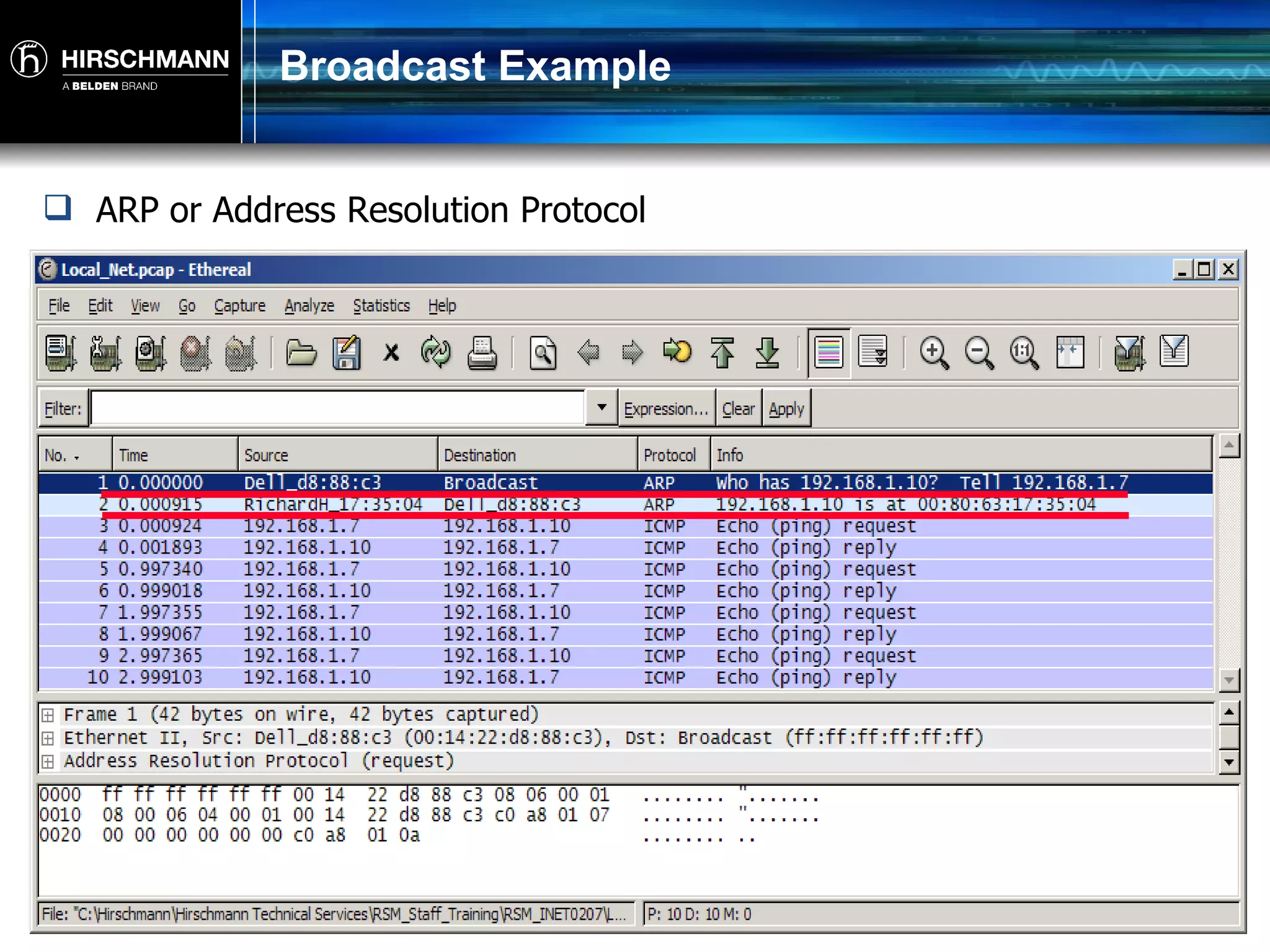Print packets printer icon
The image size is (1270, 952).
click(482, 353)
